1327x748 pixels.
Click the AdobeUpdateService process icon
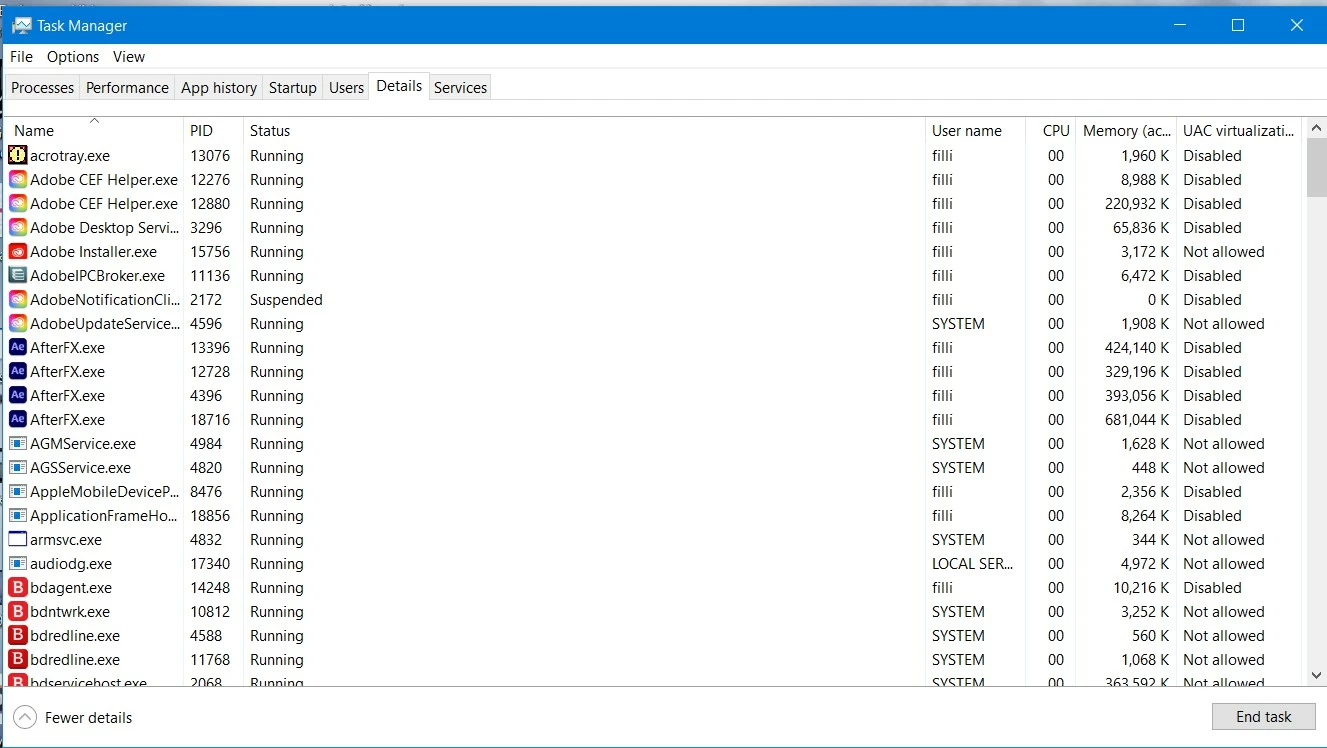[x=17, y=323]
